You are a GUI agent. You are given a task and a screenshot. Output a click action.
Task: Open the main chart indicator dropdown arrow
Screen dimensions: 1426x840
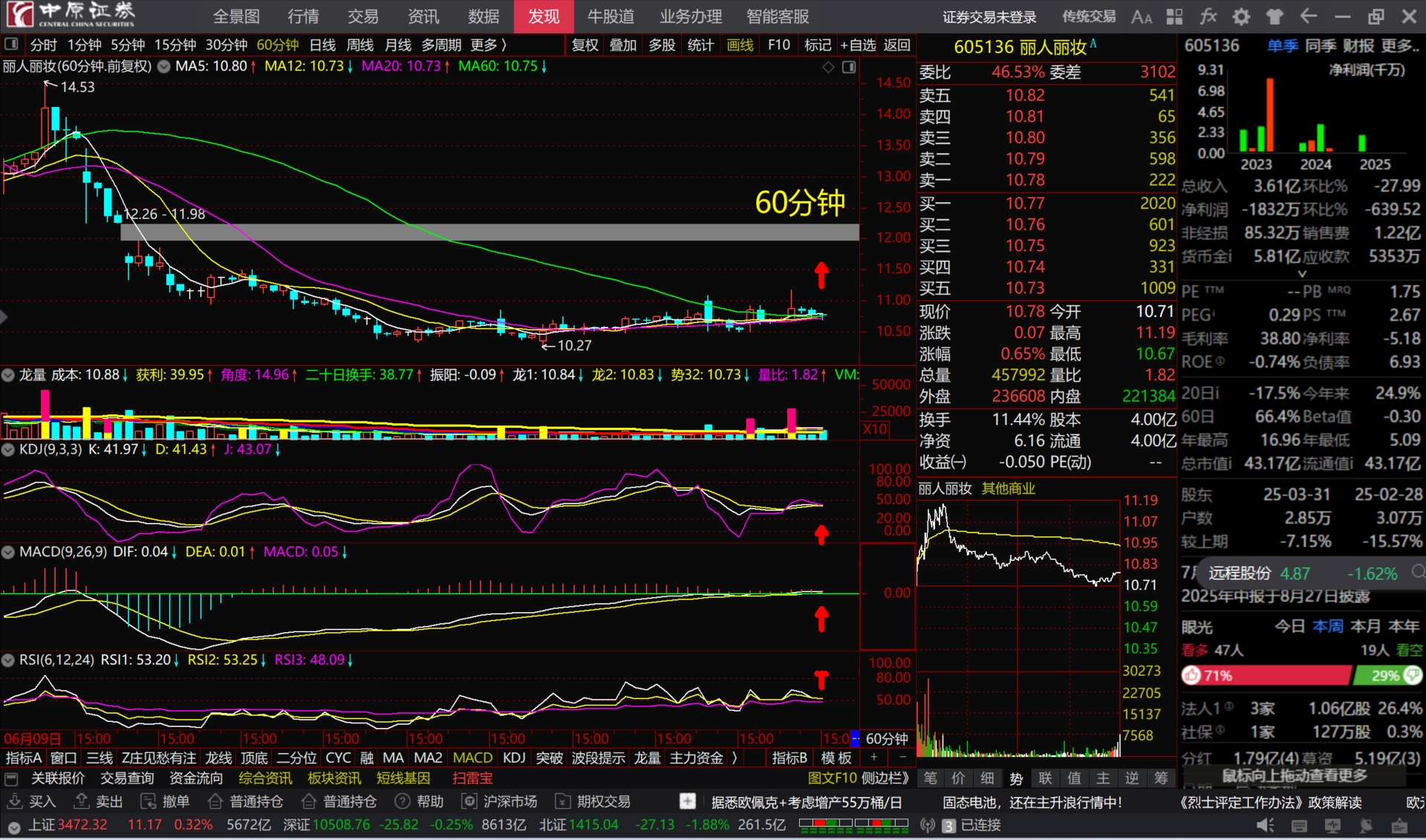(x=163, y=67)
